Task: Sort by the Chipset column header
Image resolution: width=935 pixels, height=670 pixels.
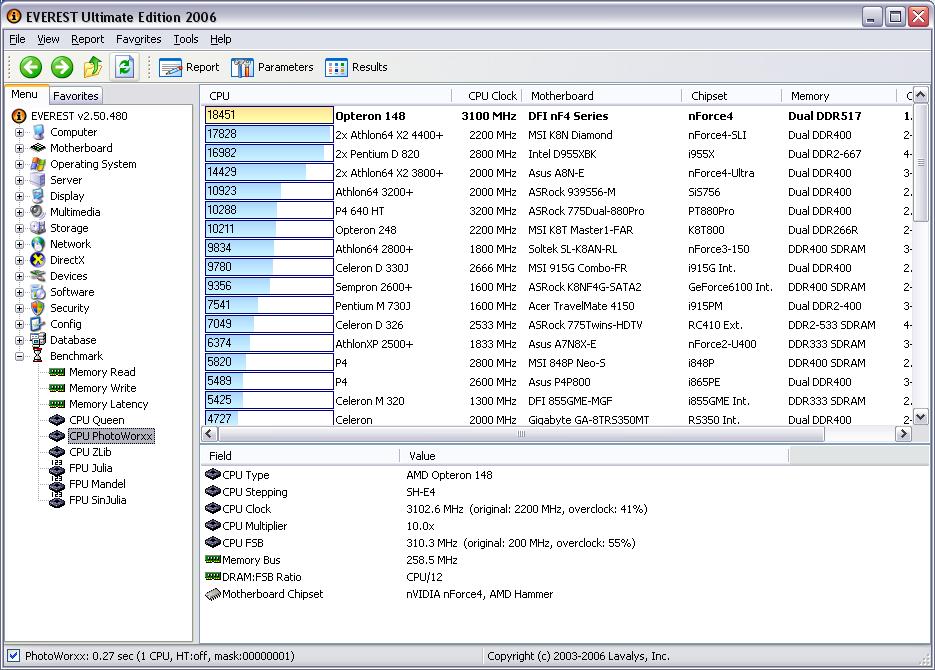Action: (732, 96)
